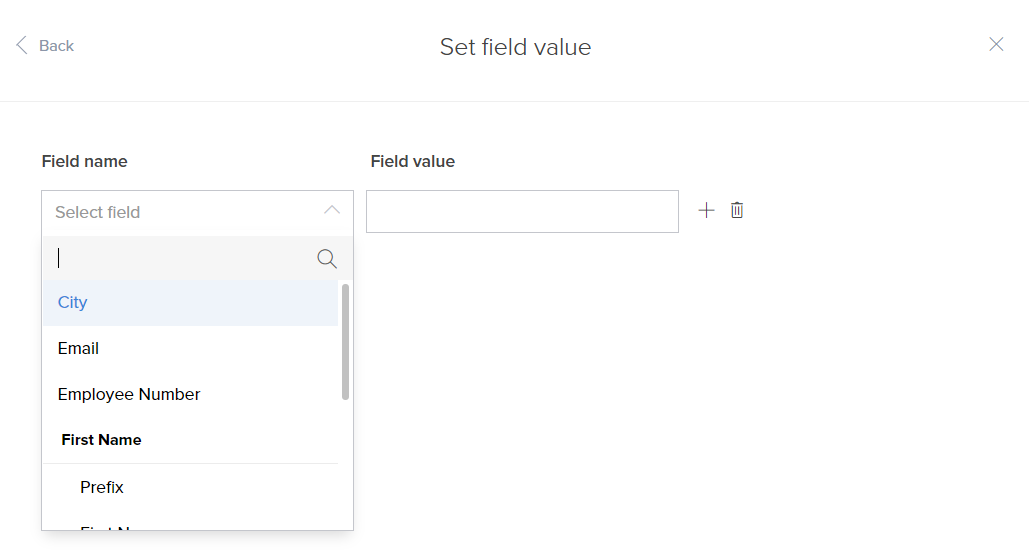Click the Field value text input
The height and width of the screenshot is (553, 1029).
(x=522, y=212)
